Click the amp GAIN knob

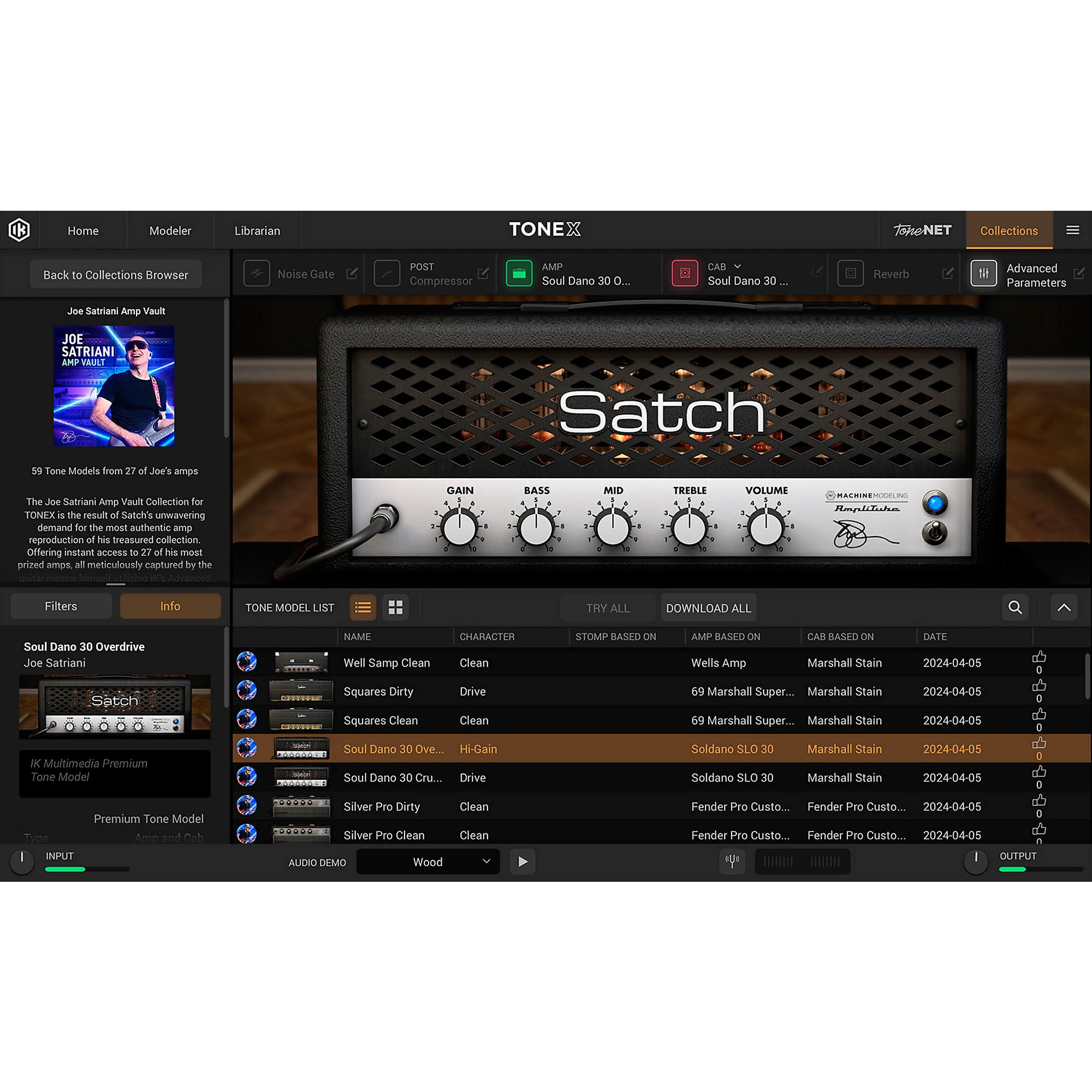point(460,527)
